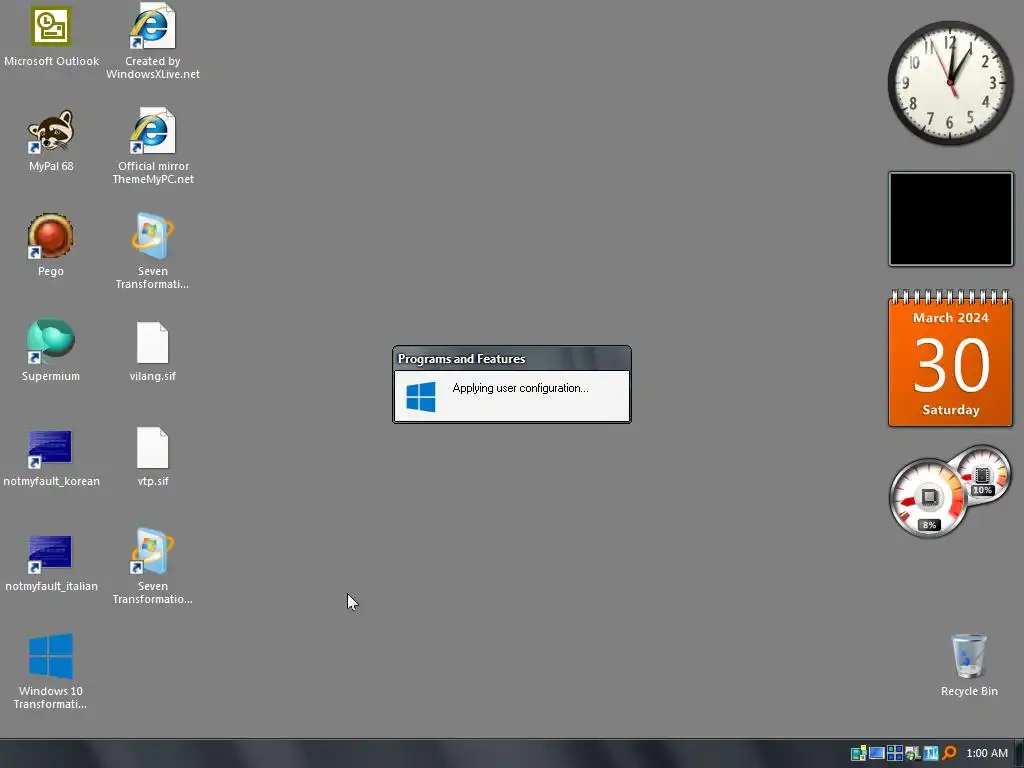
Task: Click the analog clock gadget
Action: tap(950, 83)
